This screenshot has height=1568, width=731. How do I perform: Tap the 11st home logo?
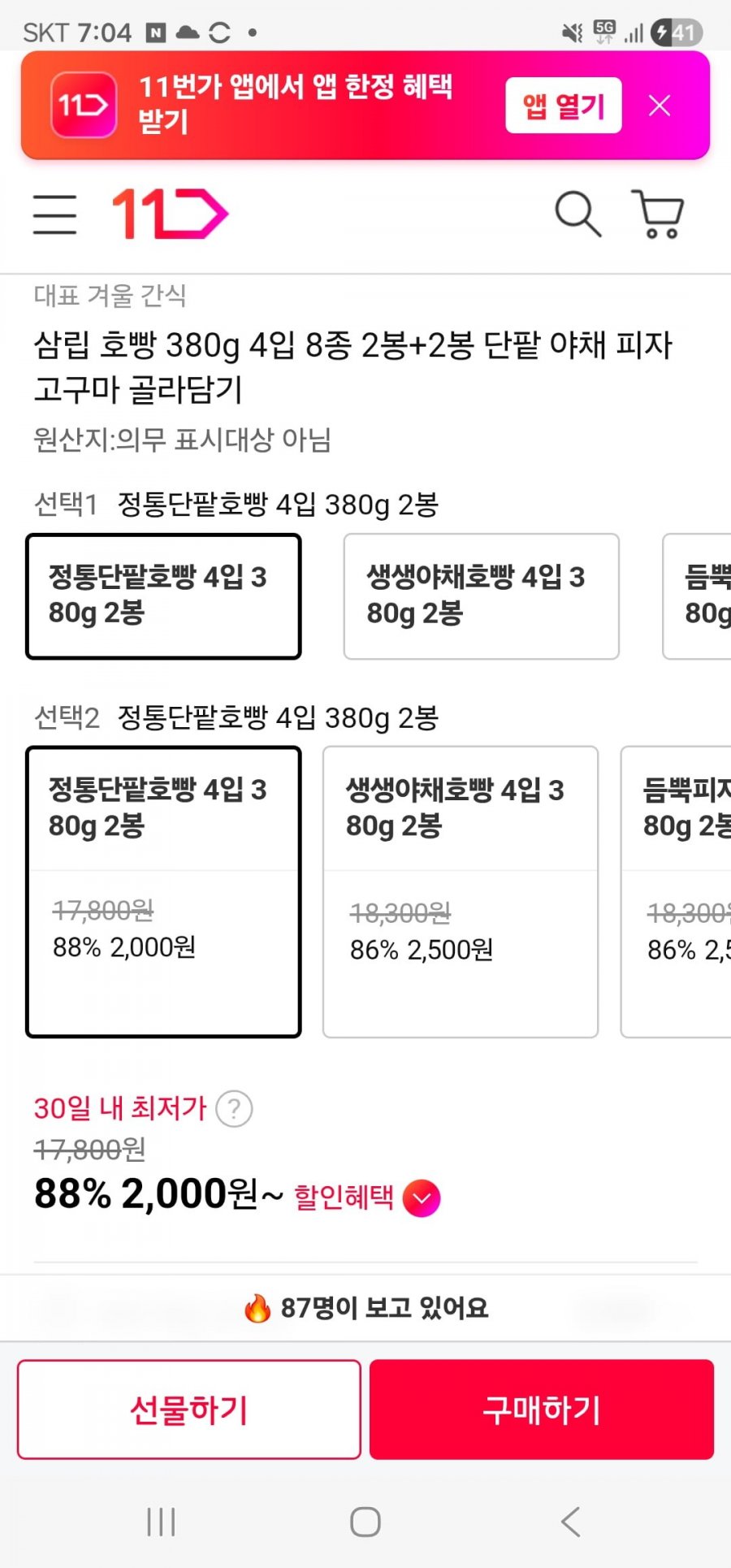pos(170,214)
